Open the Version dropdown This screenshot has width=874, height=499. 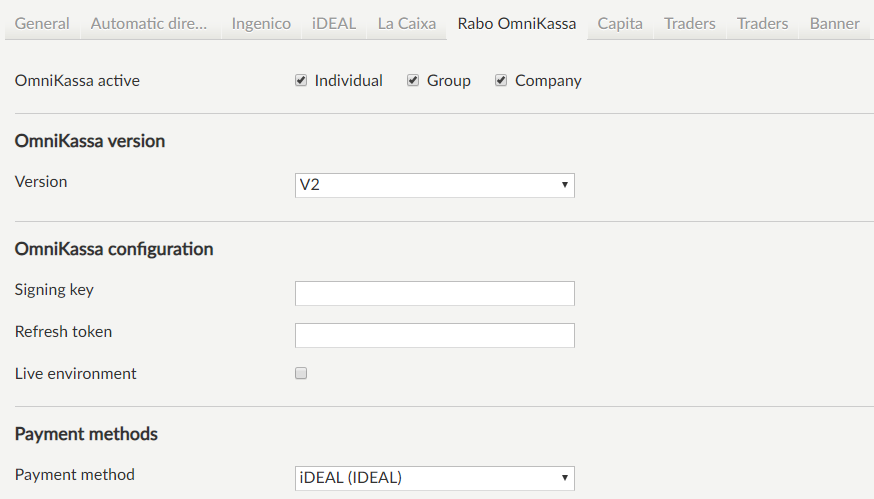pos(434,185)
